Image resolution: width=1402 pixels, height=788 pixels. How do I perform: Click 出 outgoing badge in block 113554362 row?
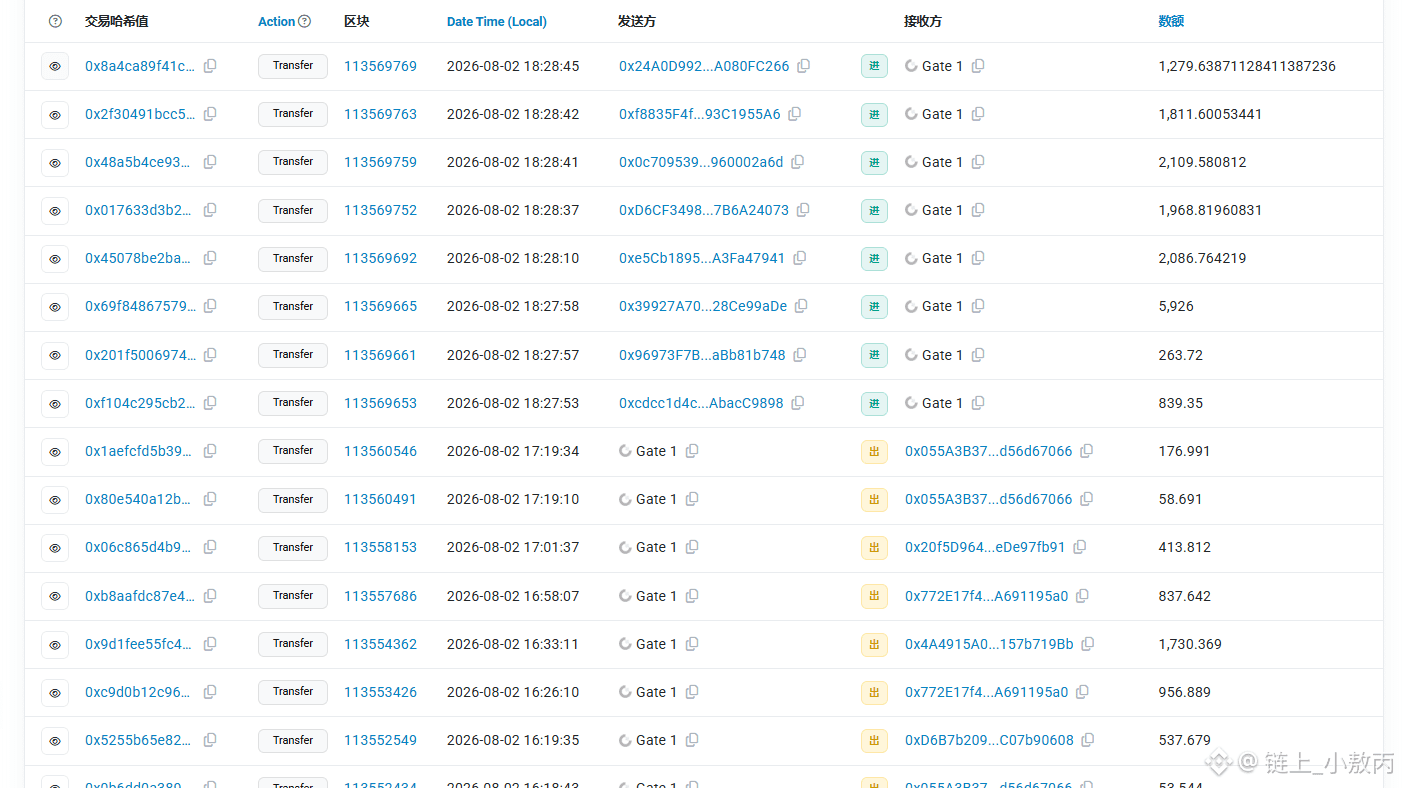click(874, 644)
